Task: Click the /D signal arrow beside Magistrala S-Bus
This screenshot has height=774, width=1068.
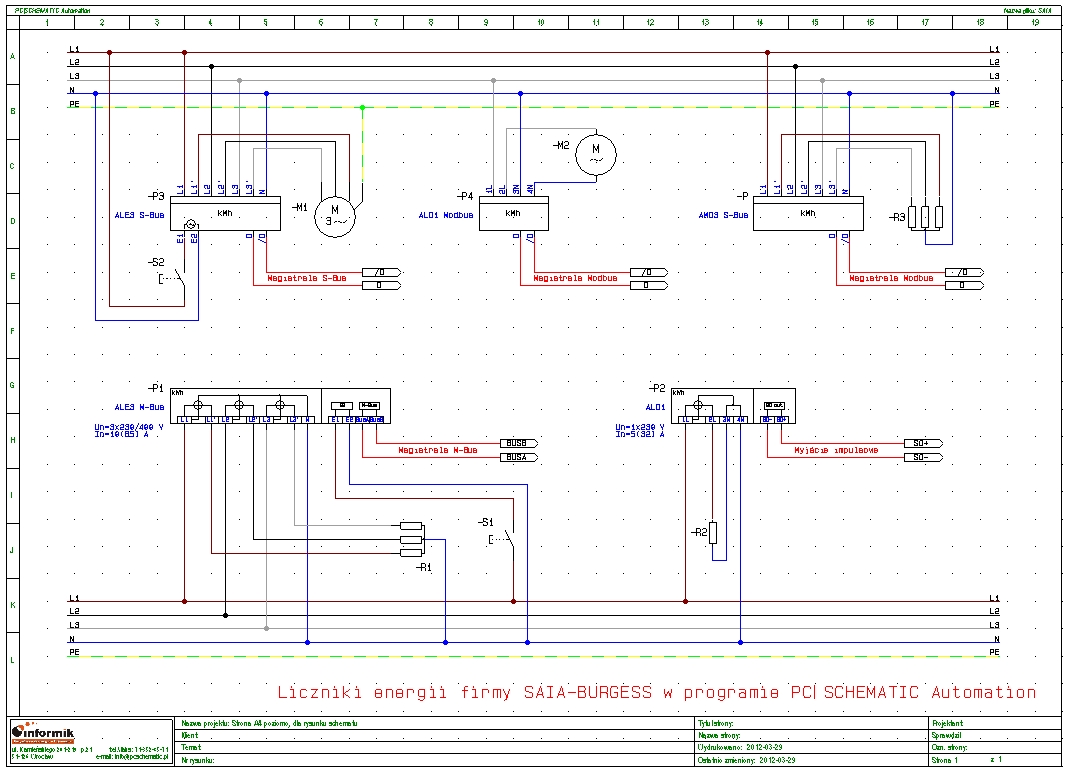Action: point(381,272)
